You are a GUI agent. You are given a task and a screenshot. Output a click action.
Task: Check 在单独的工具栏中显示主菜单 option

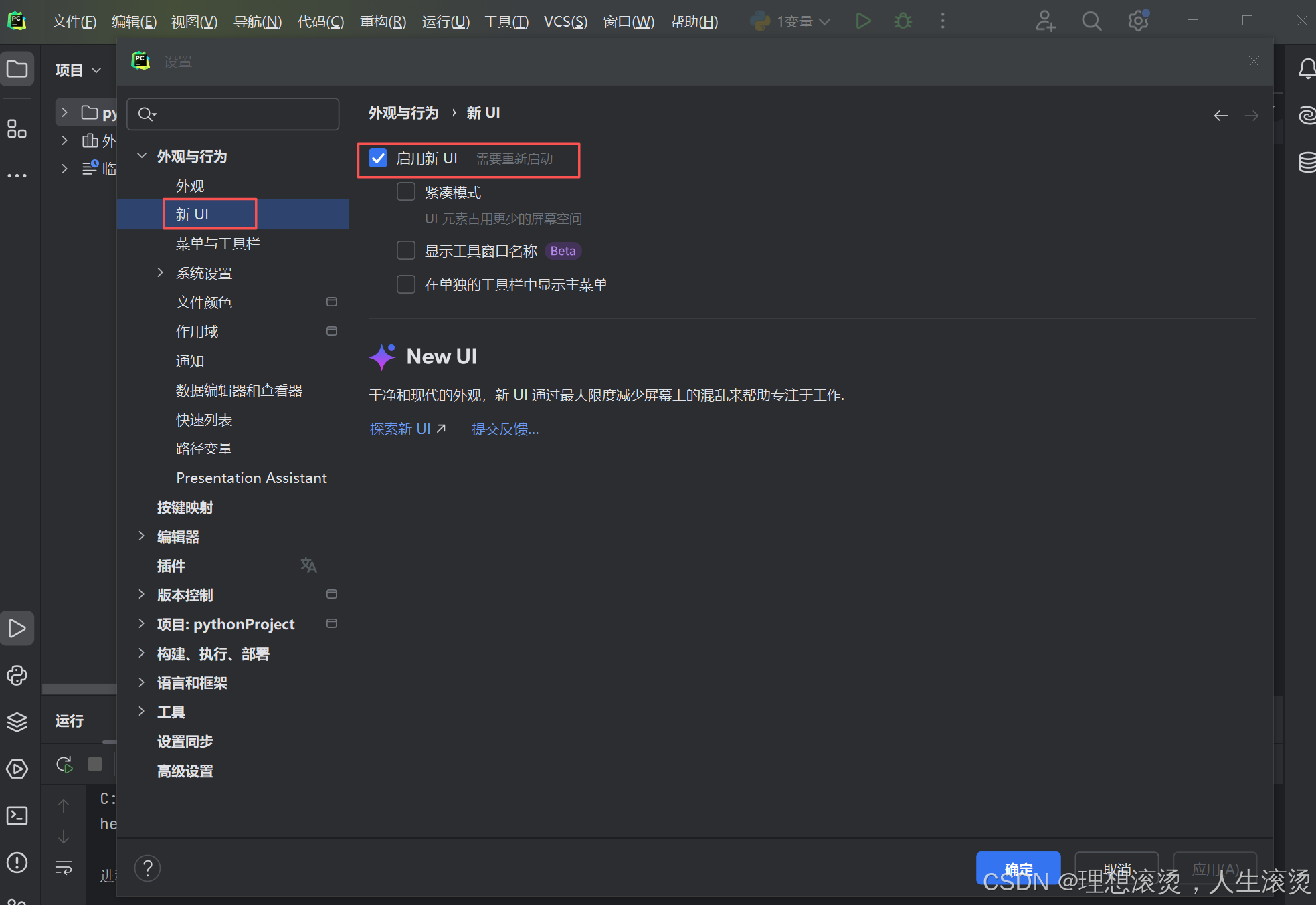pyautogui.click(x=406, y=284)
